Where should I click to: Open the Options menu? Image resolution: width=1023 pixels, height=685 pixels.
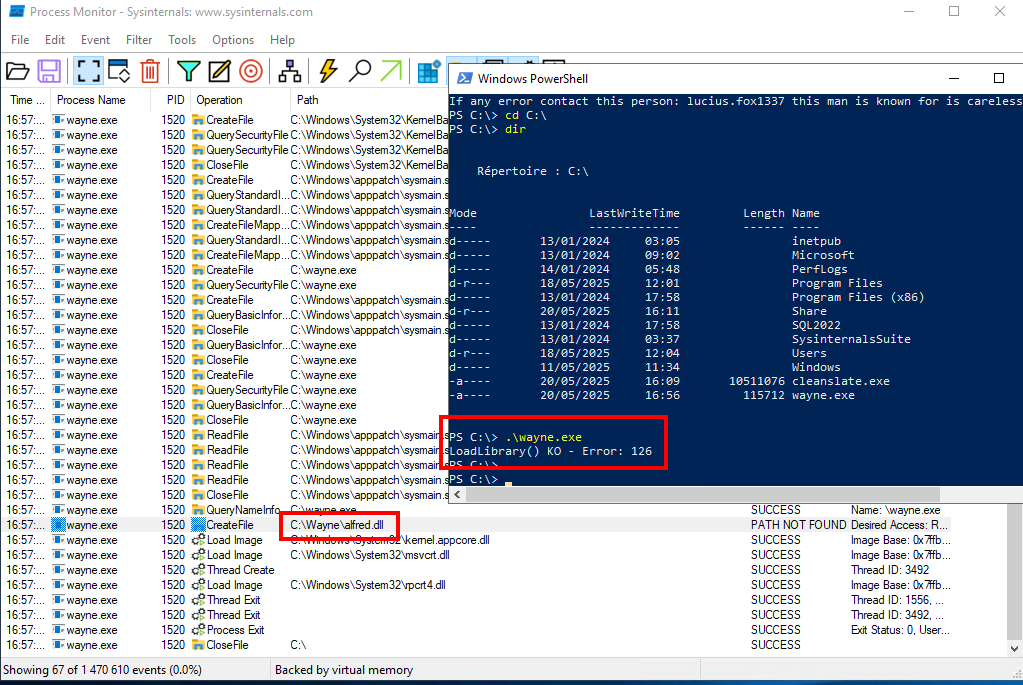click(233, 40)
